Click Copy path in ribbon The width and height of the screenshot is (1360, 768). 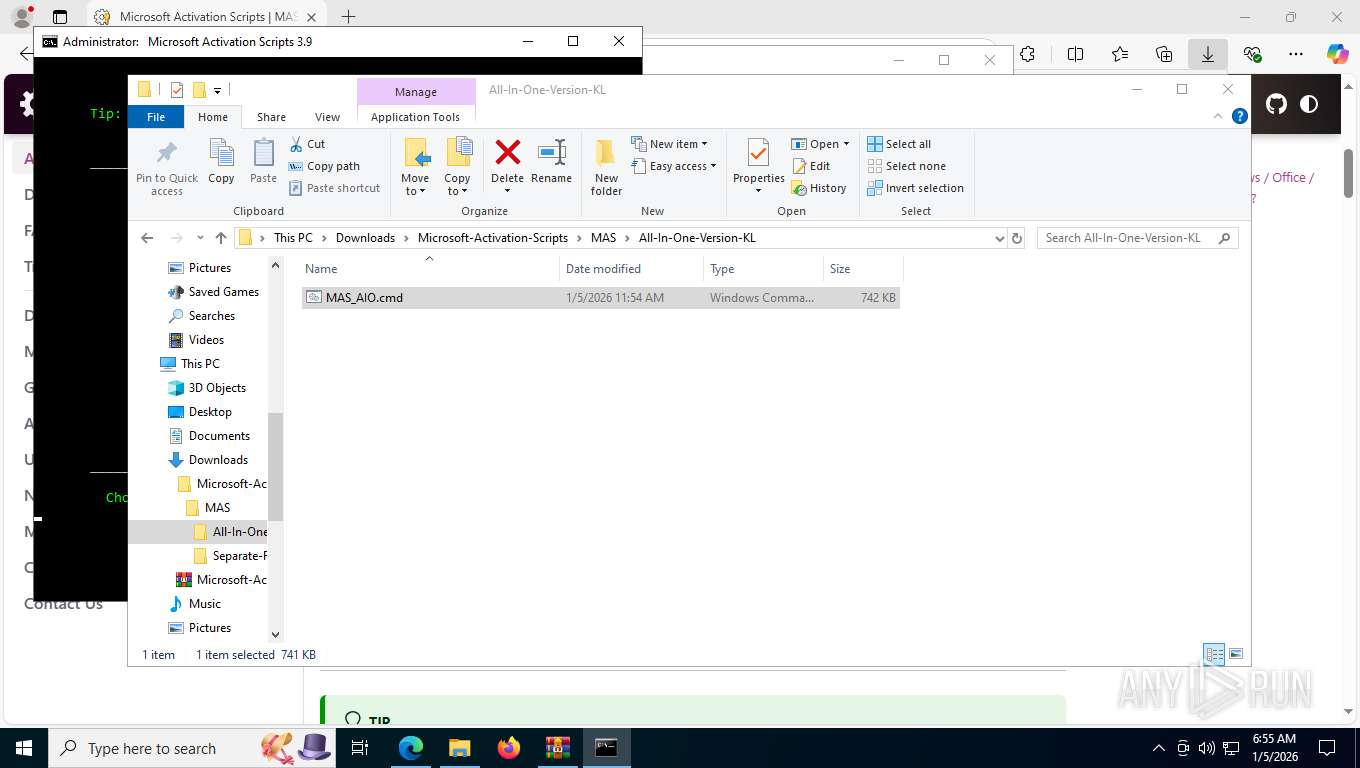324,166
